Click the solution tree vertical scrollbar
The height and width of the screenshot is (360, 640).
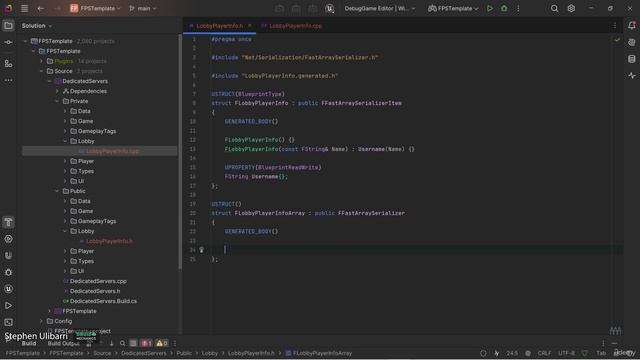coord(180,151)
